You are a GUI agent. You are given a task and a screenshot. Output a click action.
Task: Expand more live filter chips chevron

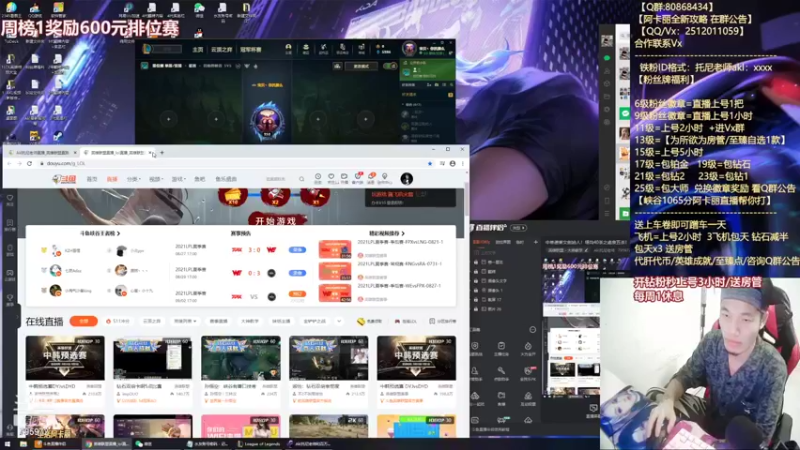coord(339,321)
